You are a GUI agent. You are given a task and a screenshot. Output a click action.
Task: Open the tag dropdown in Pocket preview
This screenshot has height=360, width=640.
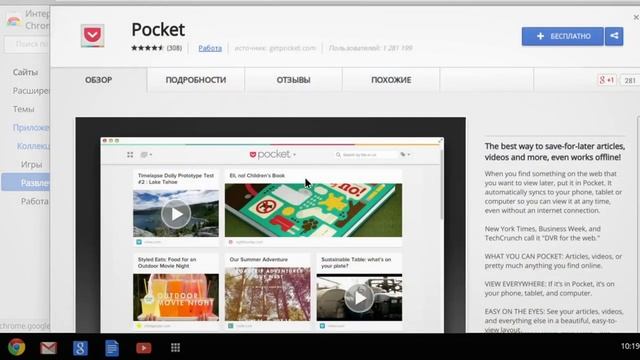[x=405, y=155]
